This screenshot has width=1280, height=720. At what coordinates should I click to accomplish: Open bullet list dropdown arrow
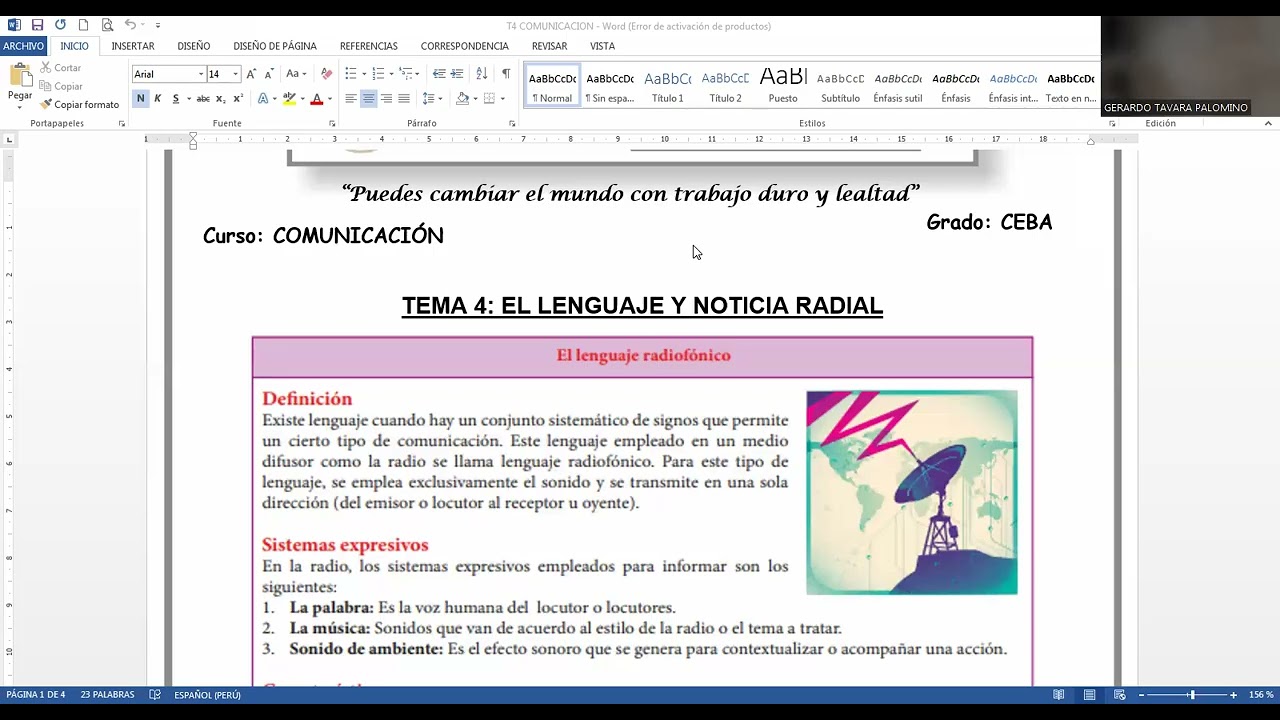coord(365,74)
